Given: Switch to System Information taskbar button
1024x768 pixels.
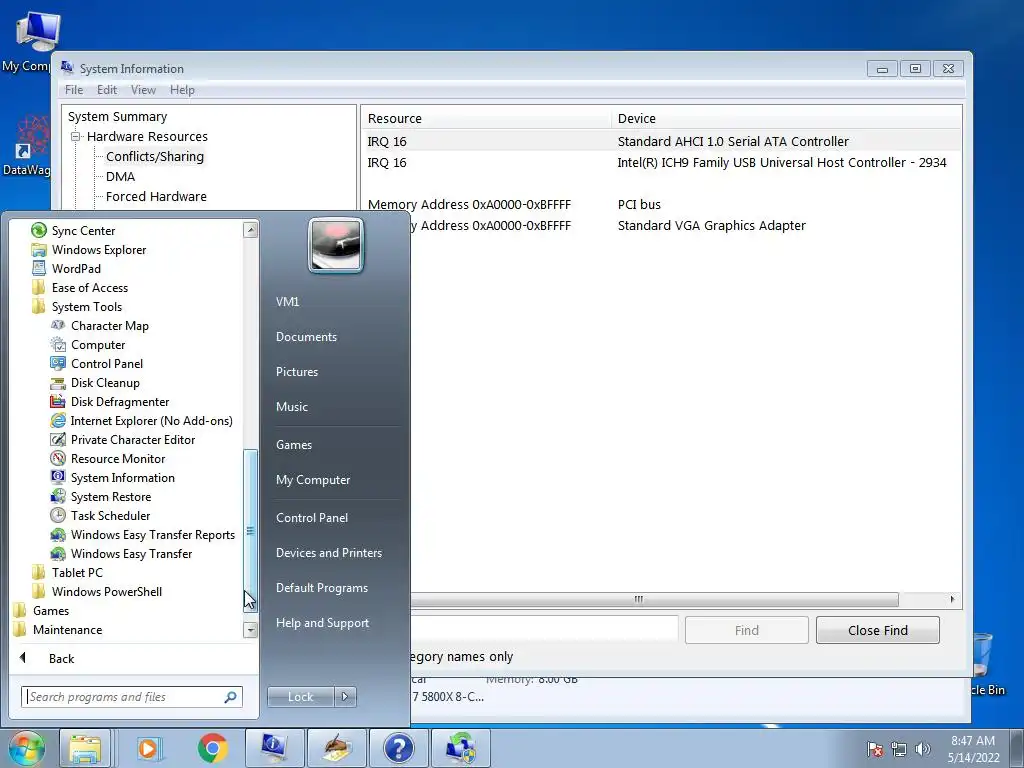Looking at the screenshot, I should coord(274,748).
